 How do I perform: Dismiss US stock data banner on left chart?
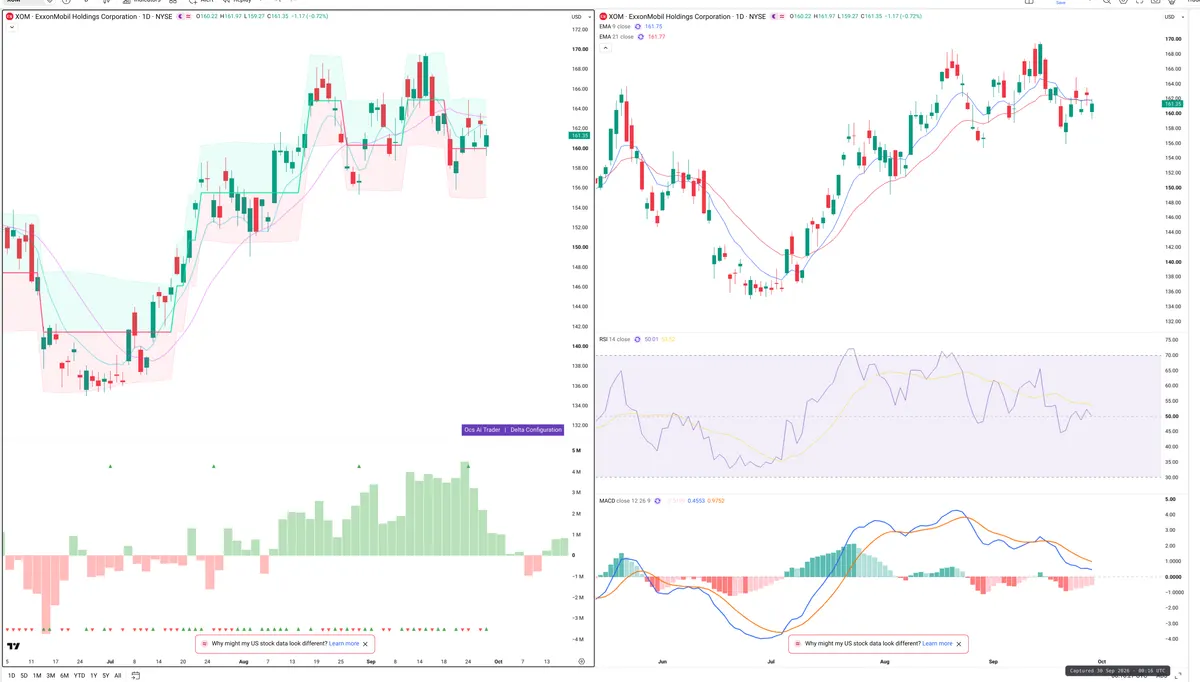(x=366, y=644)
